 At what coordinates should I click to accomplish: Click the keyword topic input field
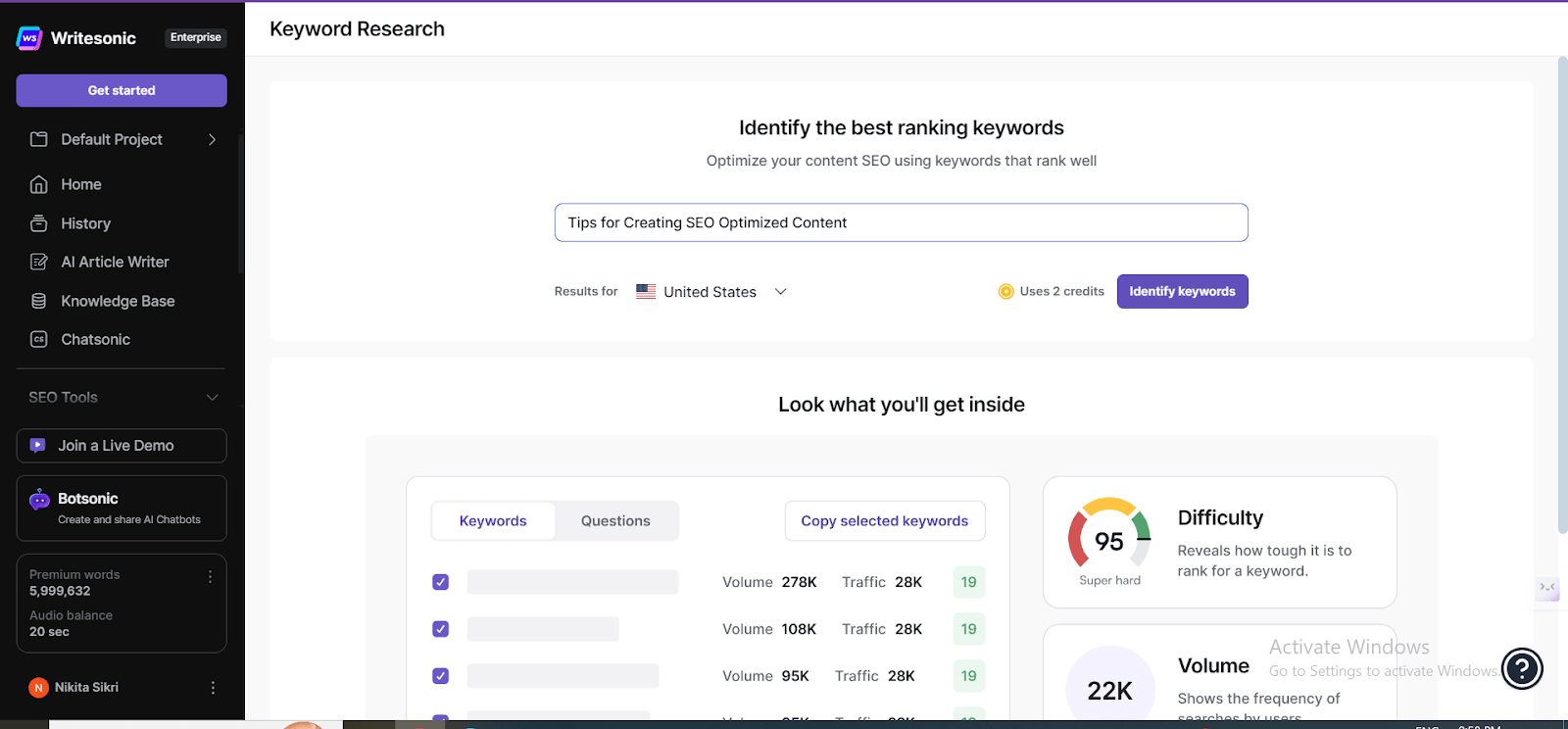pyautogui.click(x=902, y=222)
